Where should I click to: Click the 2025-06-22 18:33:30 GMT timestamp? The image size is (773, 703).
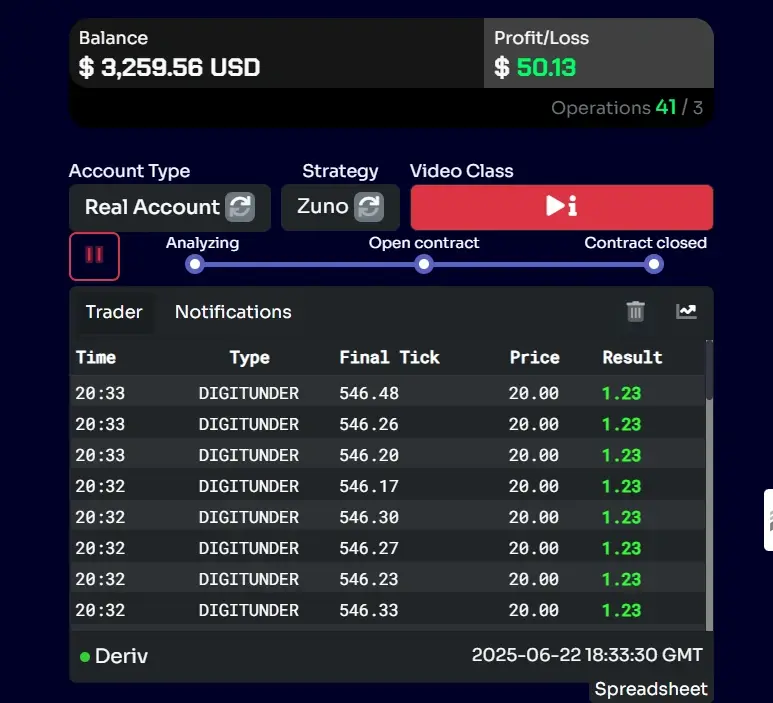point(587,655)
